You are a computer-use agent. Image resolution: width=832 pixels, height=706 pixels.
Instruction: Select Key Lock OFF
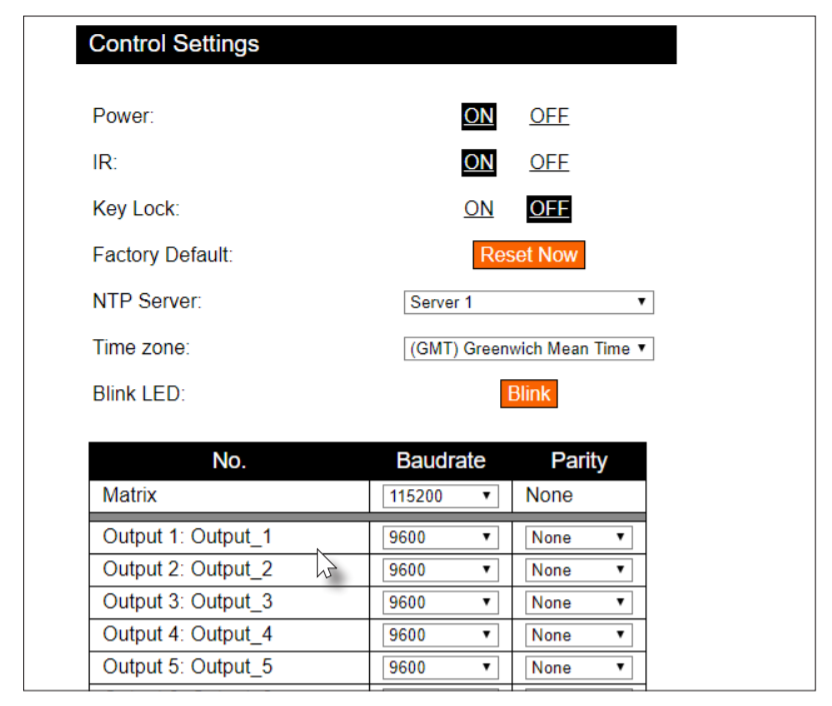549,208
